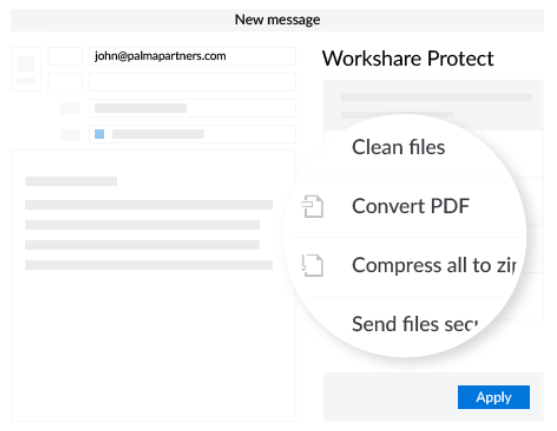Click the first short line in message body
The height and width of the screenshot is (431, 557).
71,181
